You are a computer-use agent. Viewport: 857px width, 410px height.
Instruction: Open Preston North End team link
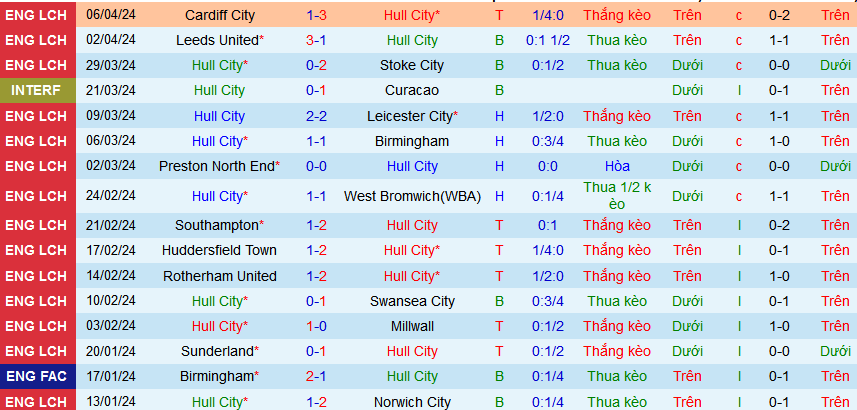[x=217, y=166]
